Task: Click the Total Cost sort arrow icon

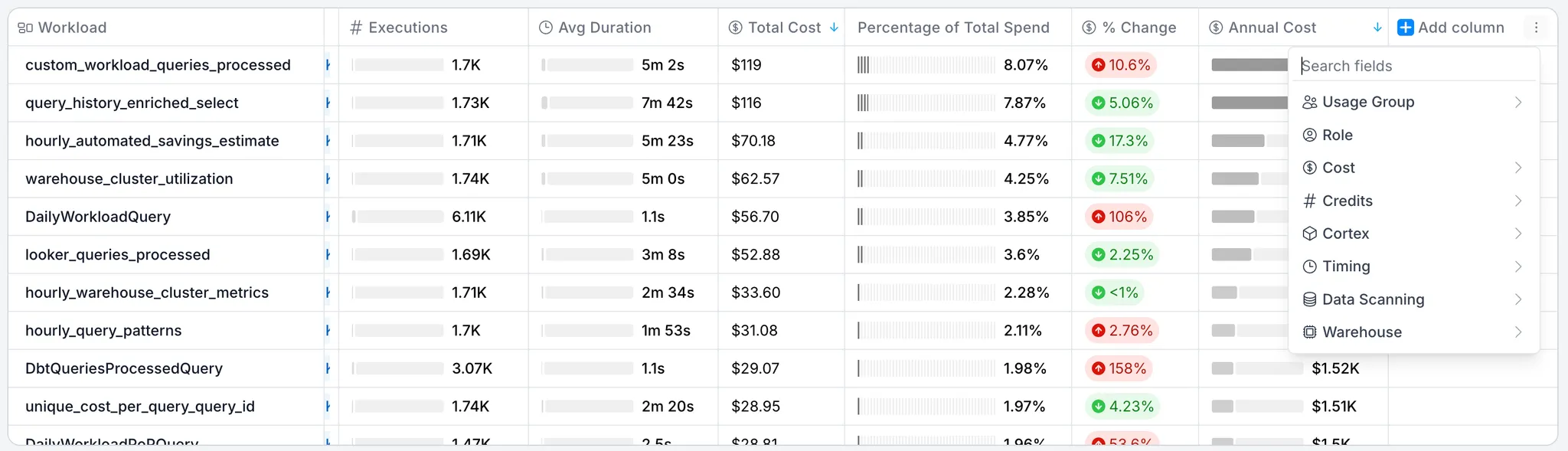Action: [834, 28]
